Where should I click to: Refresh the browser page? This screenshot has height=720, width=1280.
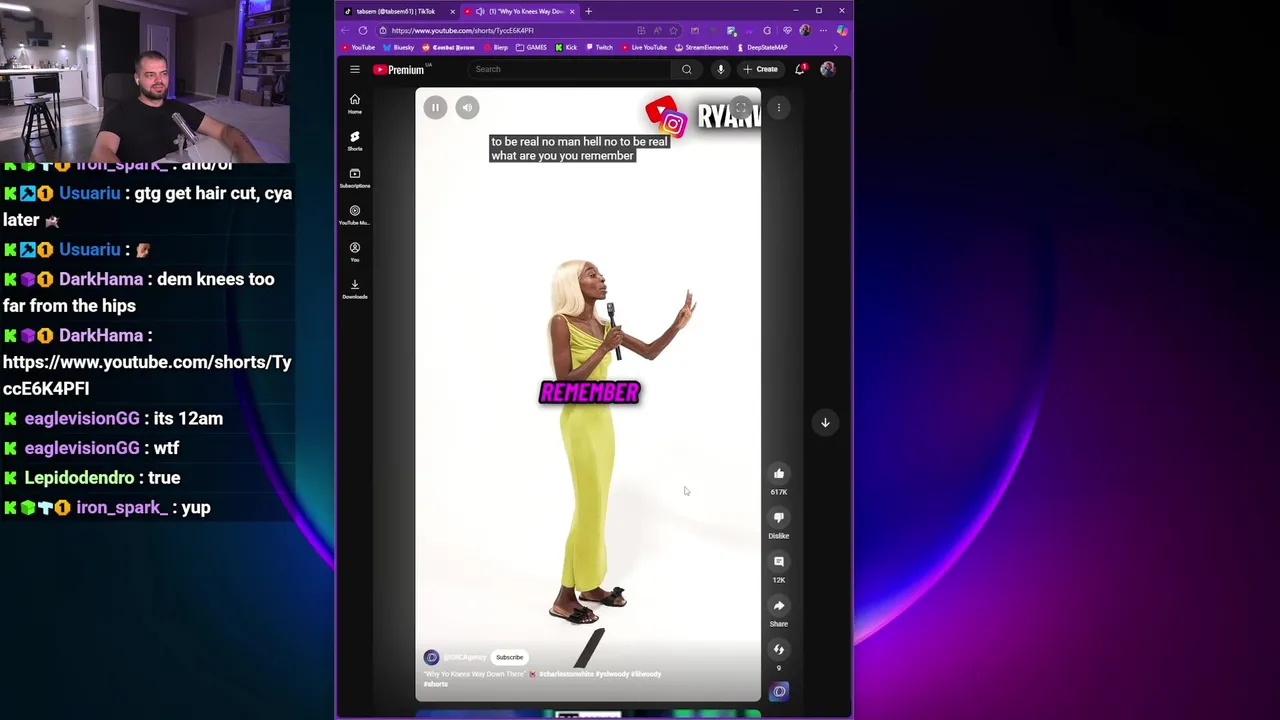[x=363, y=30]
